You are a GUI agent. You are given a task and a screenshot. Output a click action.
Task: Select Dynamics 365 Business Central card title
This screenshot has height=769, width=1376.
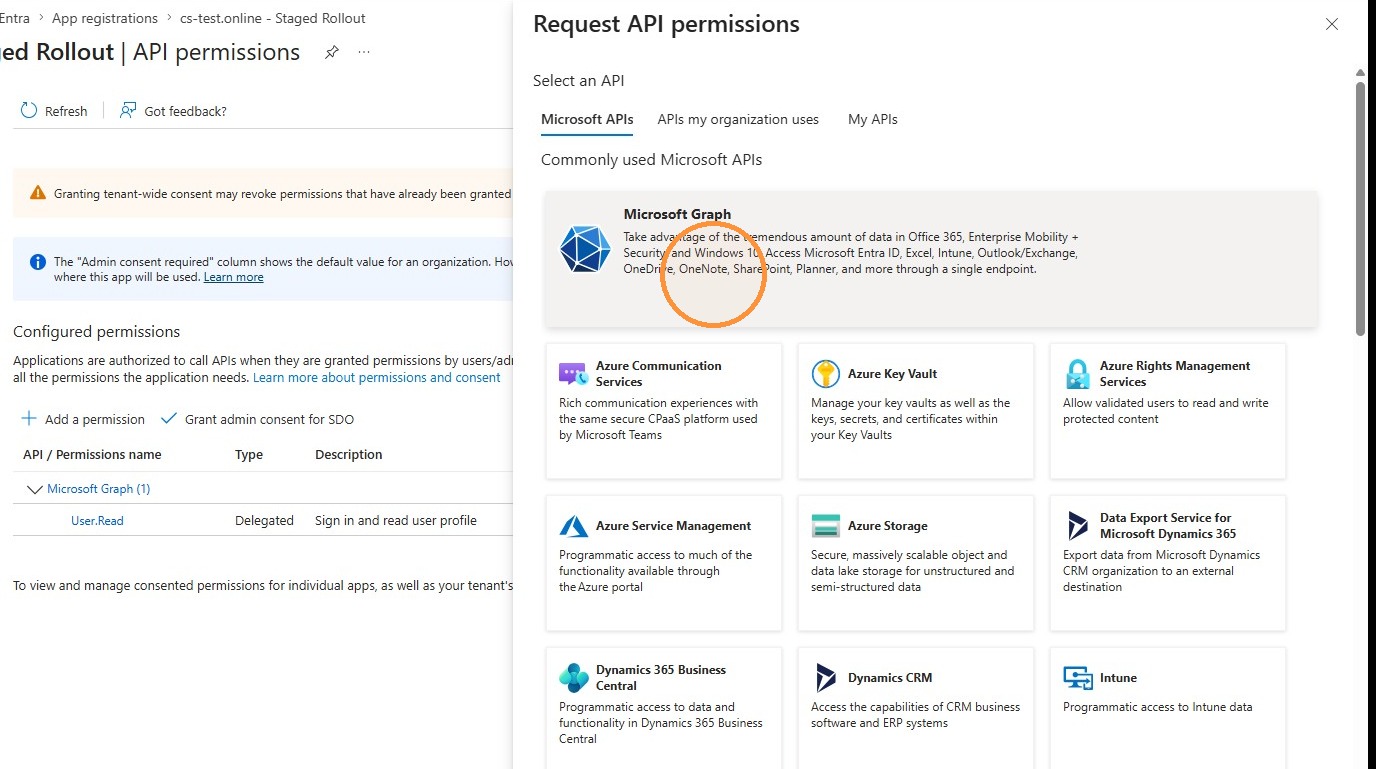point(661,678)
